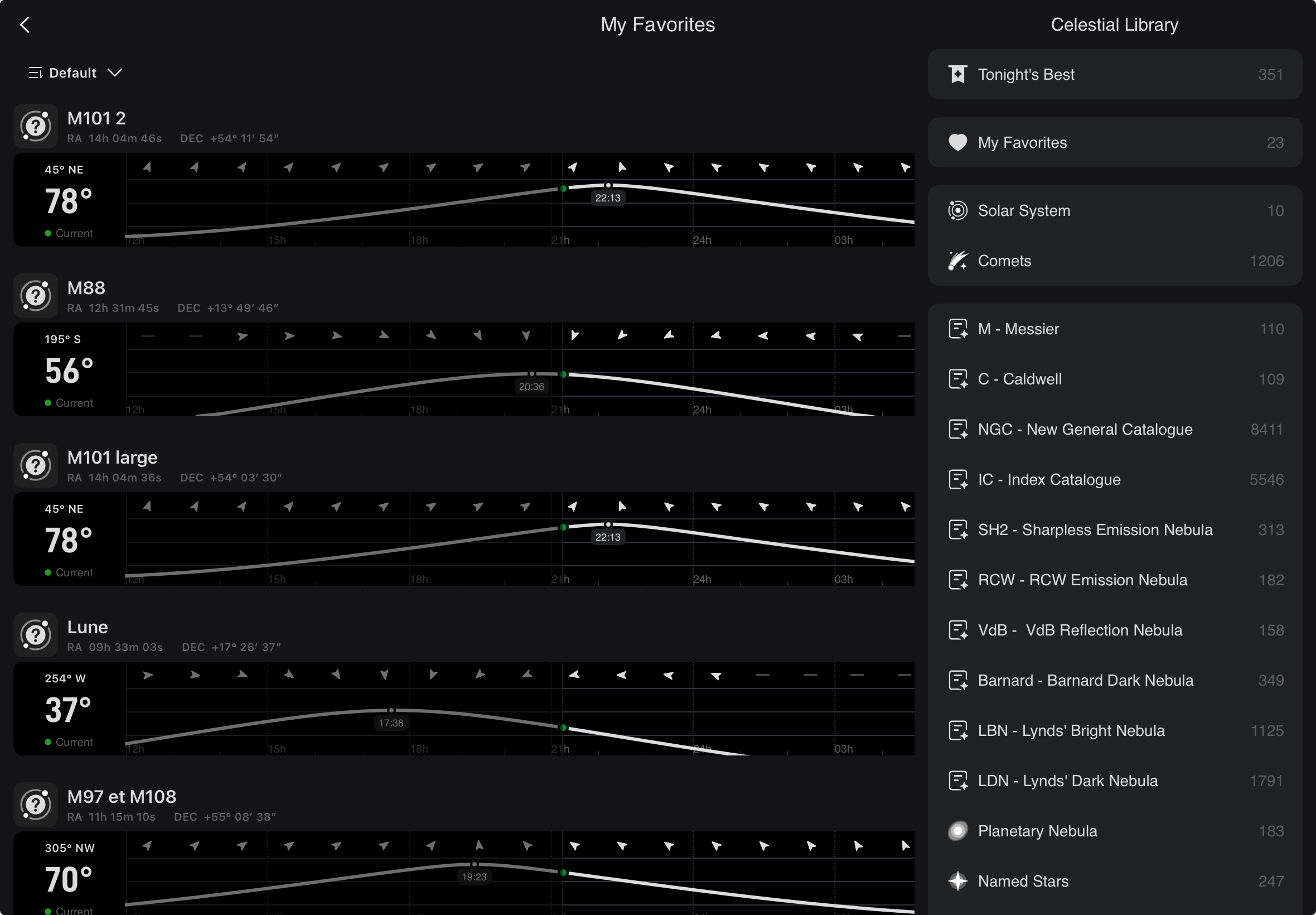Click the Comets icon
Viewport: 1316px width, 915px height.
tap(957, 261)
